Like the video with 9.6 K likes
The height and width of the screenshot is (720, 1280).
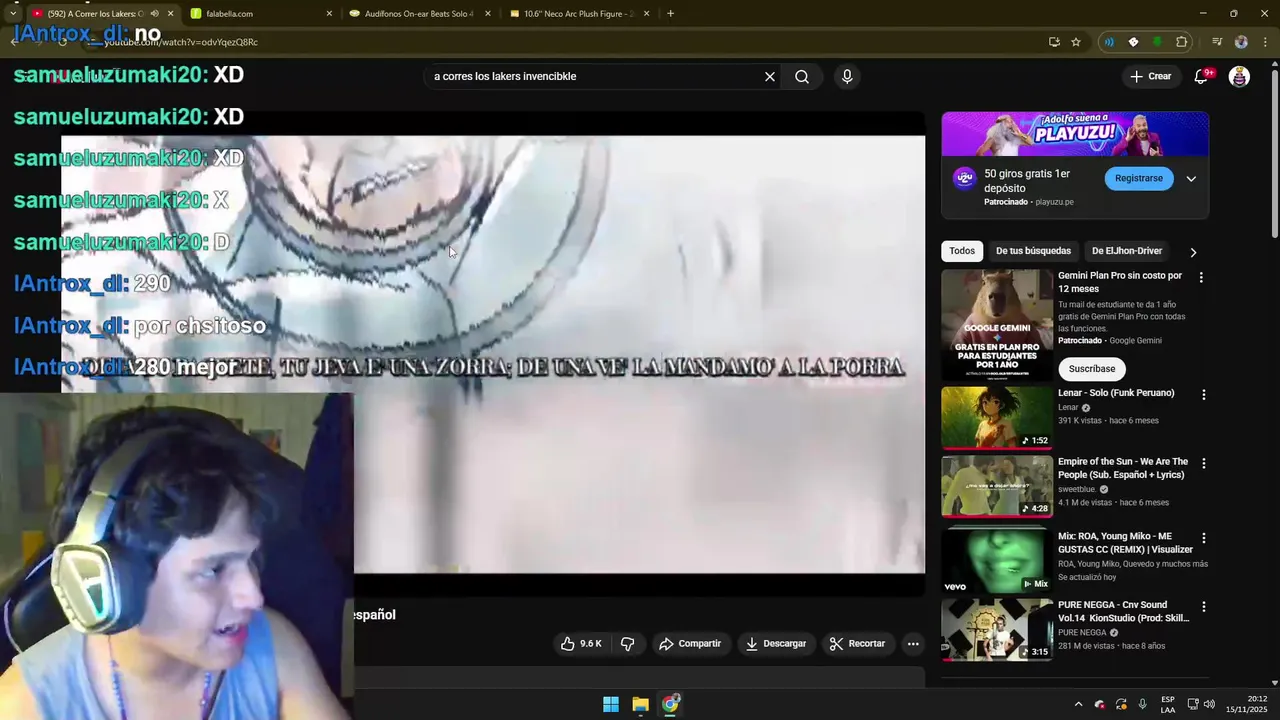tap(581, 644)
